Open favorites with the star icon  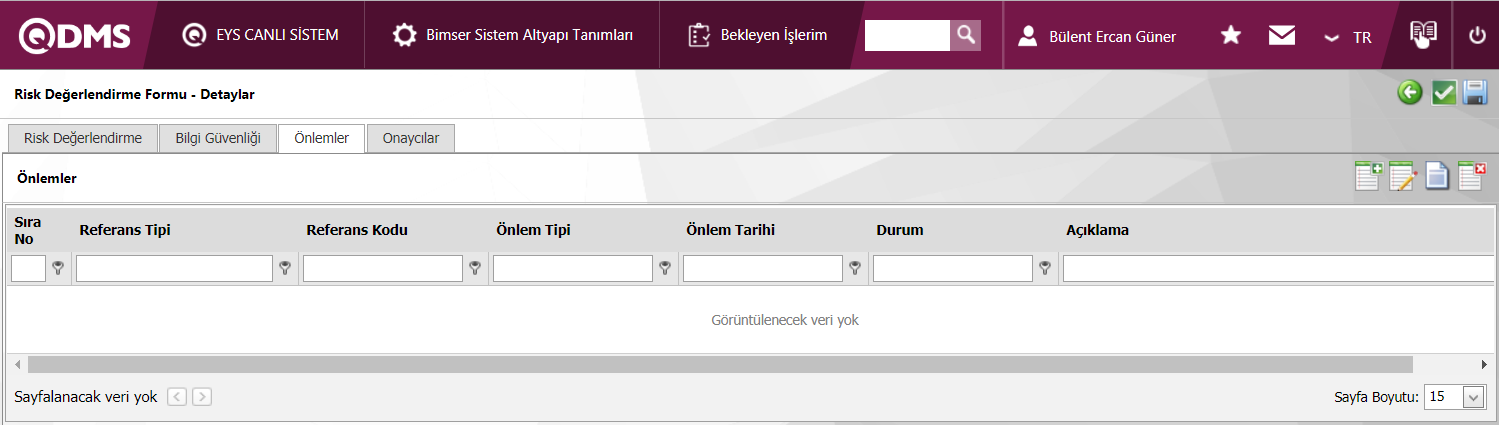pos(1231,36)
